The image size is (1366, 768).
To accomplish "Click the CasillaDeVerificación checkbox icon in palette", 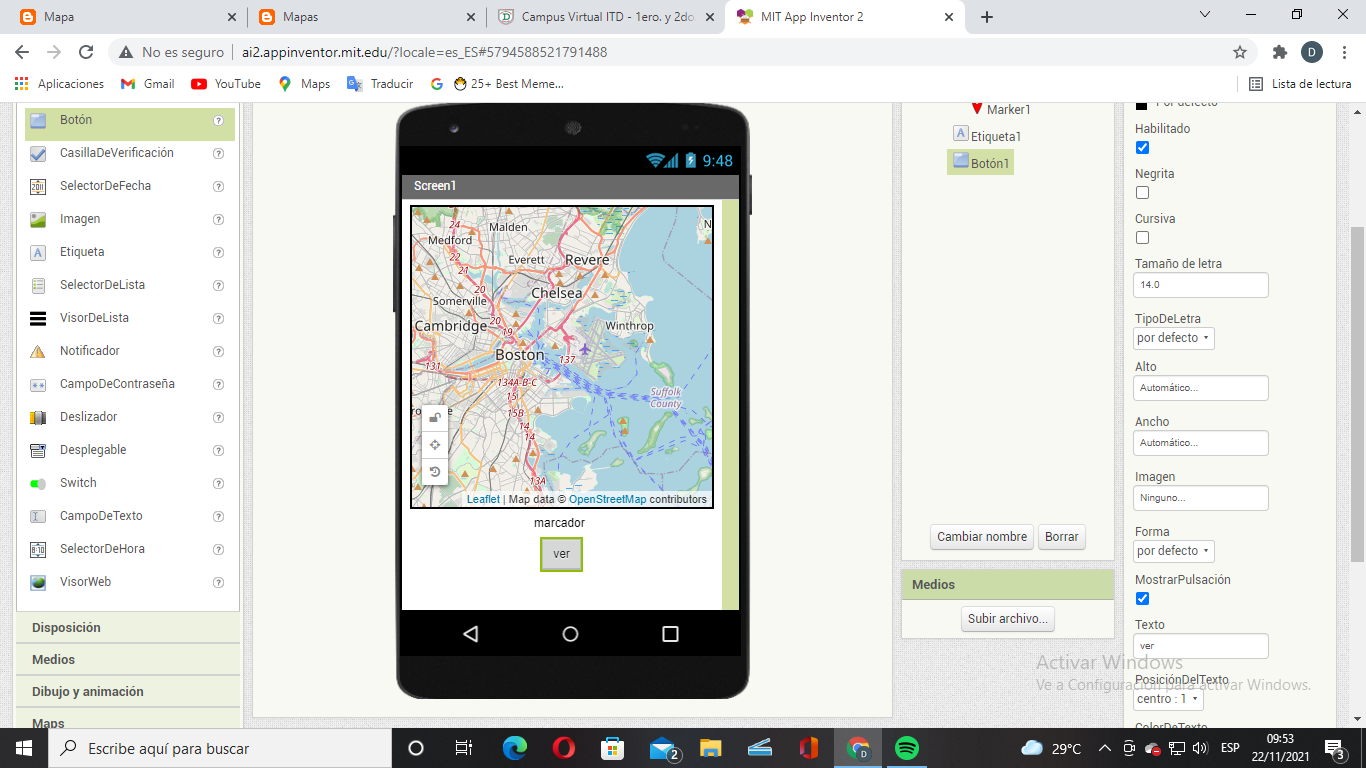I will (x=38, y=153).
